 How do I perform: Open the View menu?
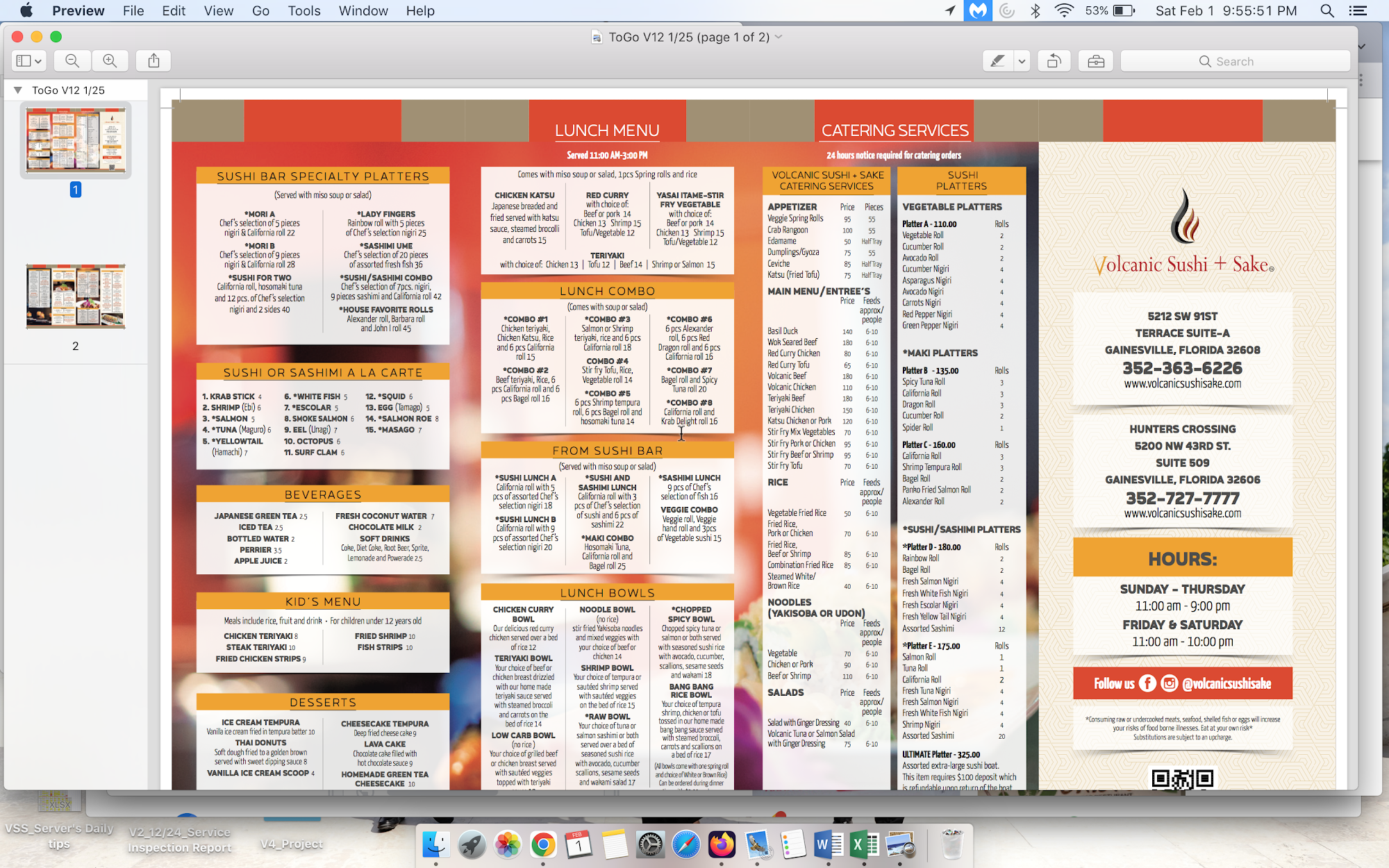[x=218, y=10]
